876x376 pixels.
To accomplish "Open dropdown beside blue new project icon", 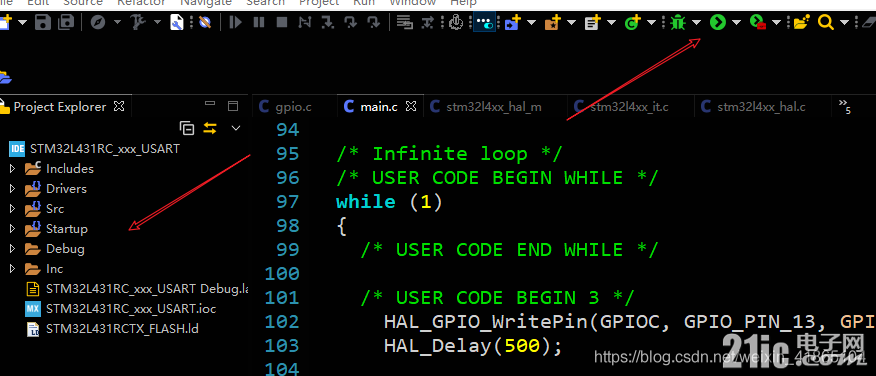I will point(531,22).
